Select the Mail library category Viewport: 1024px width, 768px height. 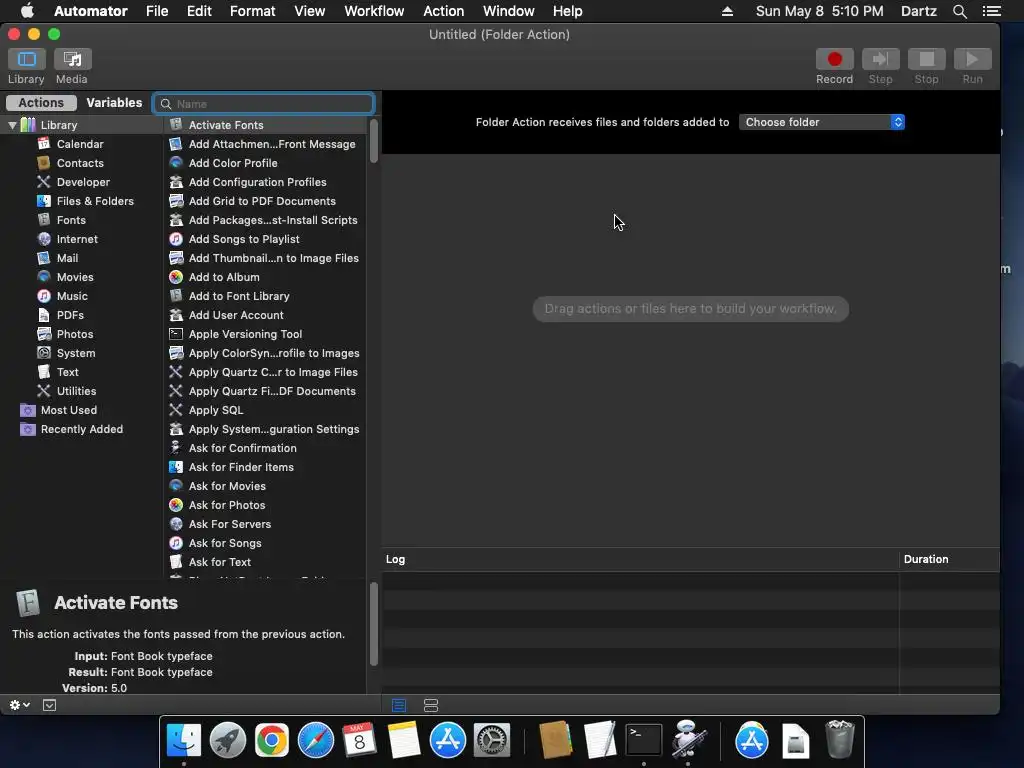coord(67,258)
